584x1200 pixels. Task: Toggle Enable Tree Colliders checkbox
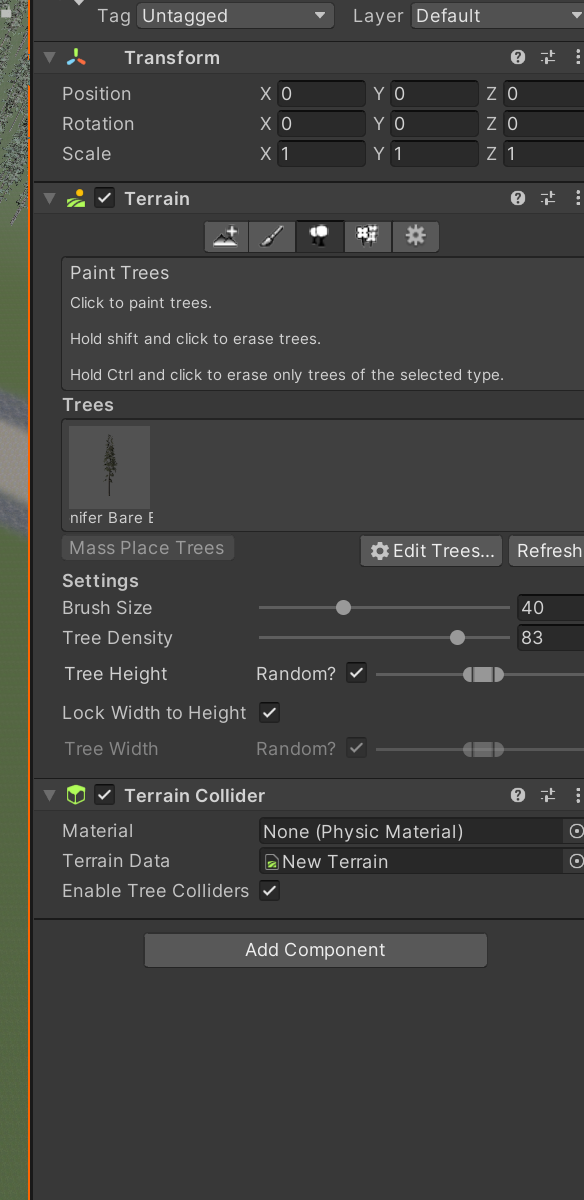click(269, 891)
